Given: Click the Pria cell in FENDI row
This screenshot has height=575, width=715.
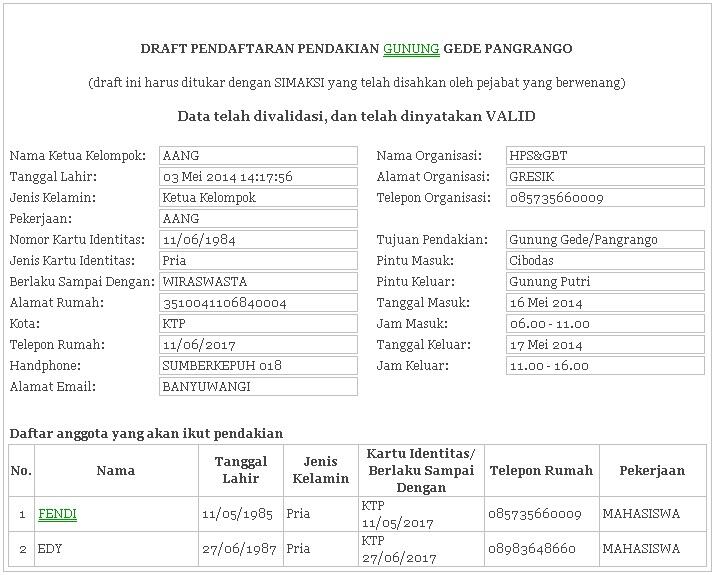Looking at the screenshot, I should [321, 514].
